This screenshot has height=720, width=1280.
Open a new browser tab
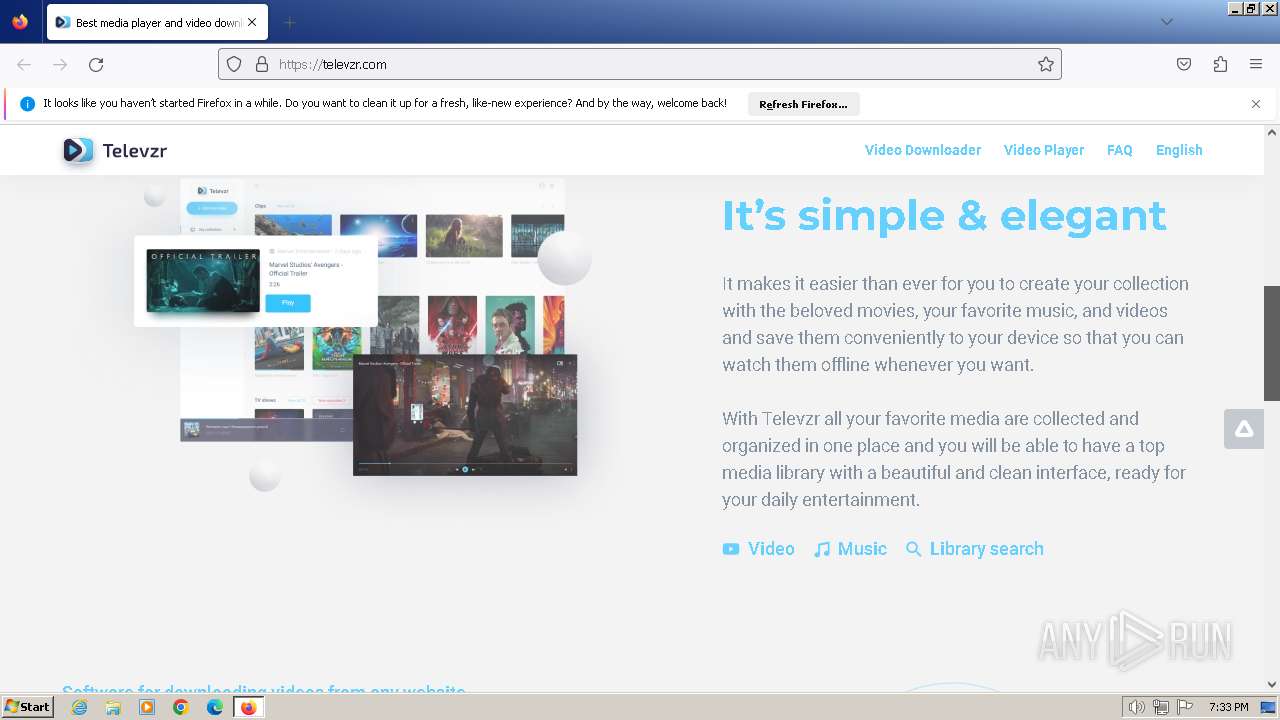(x=289, y=22)
